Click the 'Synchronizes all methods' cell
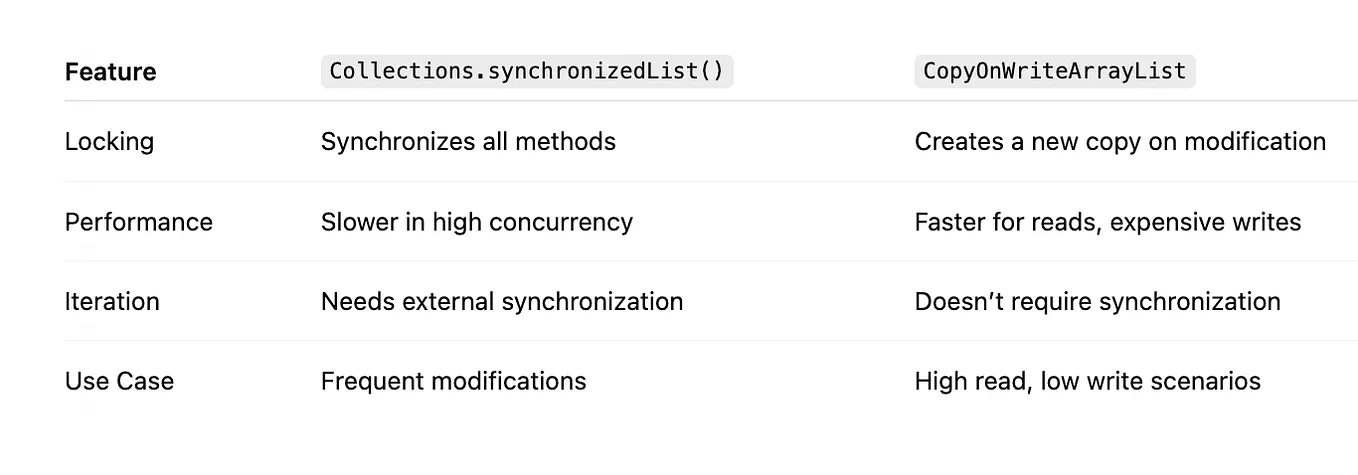Viewport: 1358px width, 475px height. click(x=468, y=142)
